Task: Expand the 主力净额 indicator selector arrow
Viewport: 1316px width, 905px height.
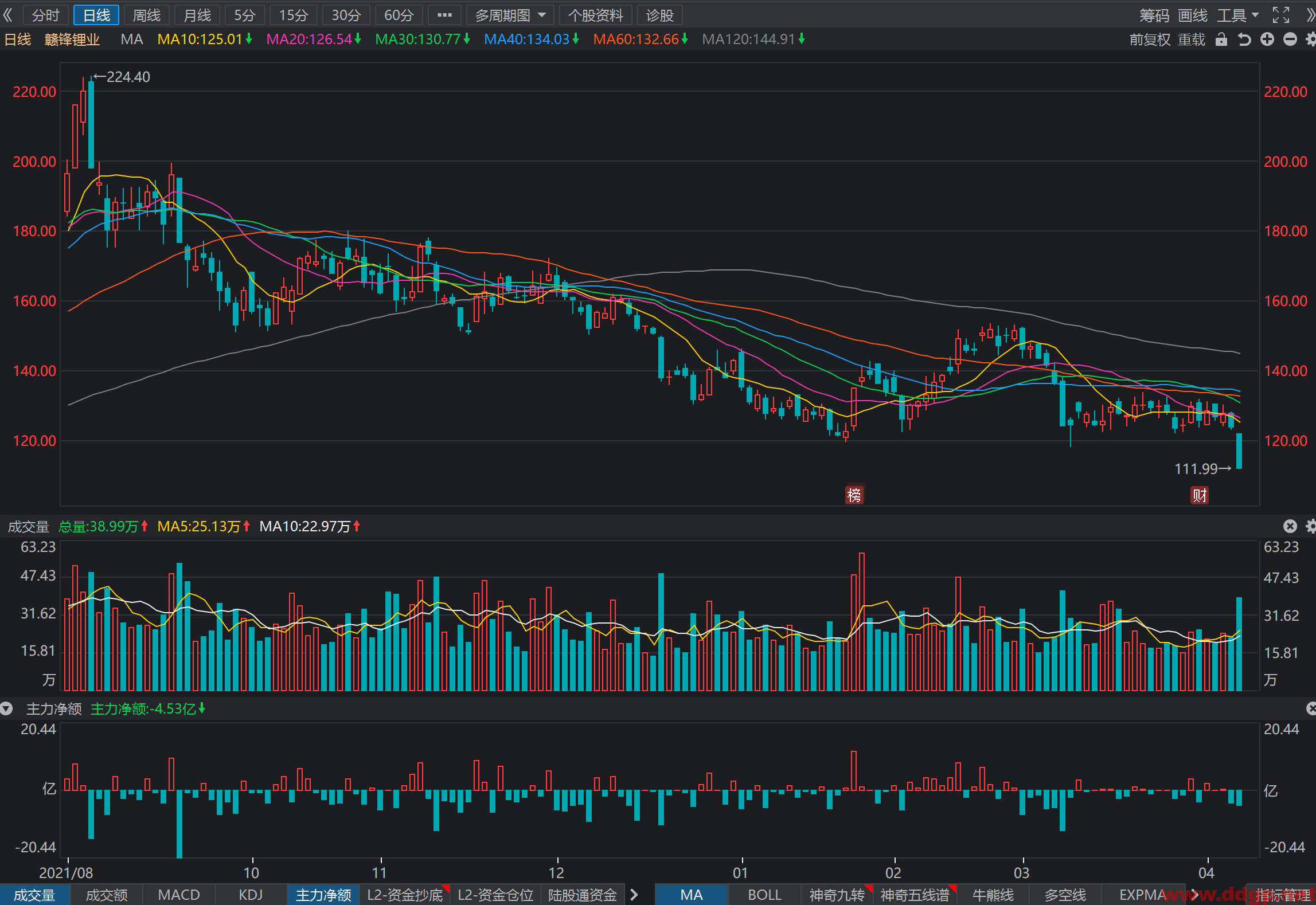Action: click(7, 709)
